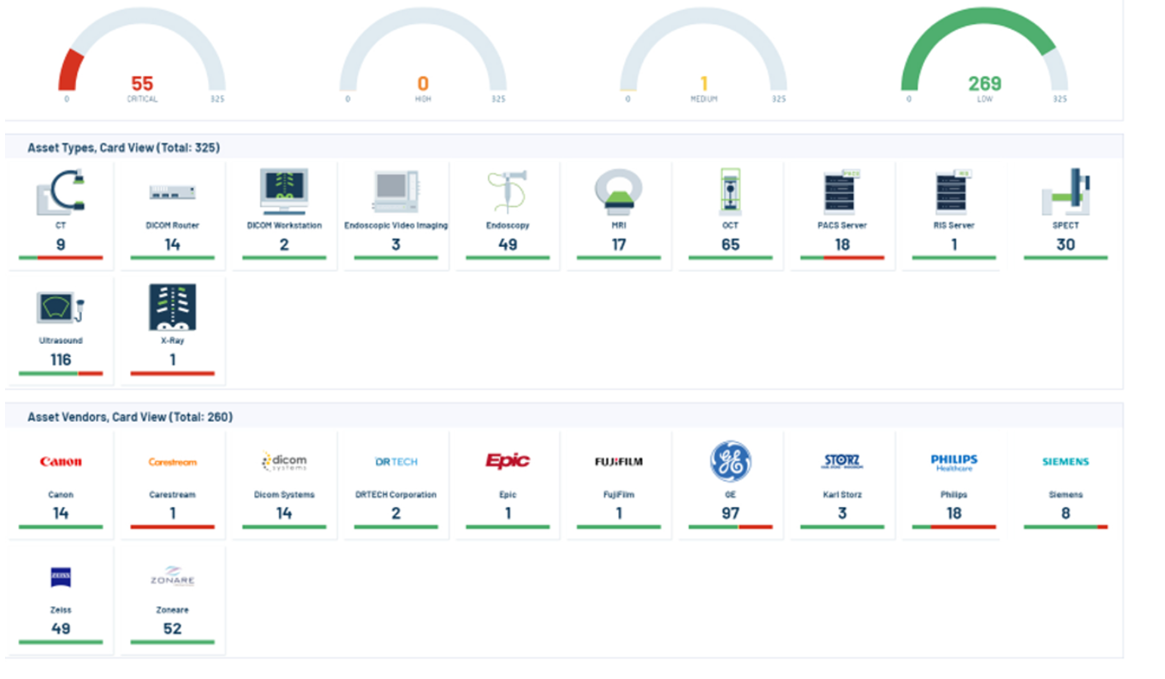Click the Karl Storz vendor logo

pyautogui.click(x=842, y=461)
